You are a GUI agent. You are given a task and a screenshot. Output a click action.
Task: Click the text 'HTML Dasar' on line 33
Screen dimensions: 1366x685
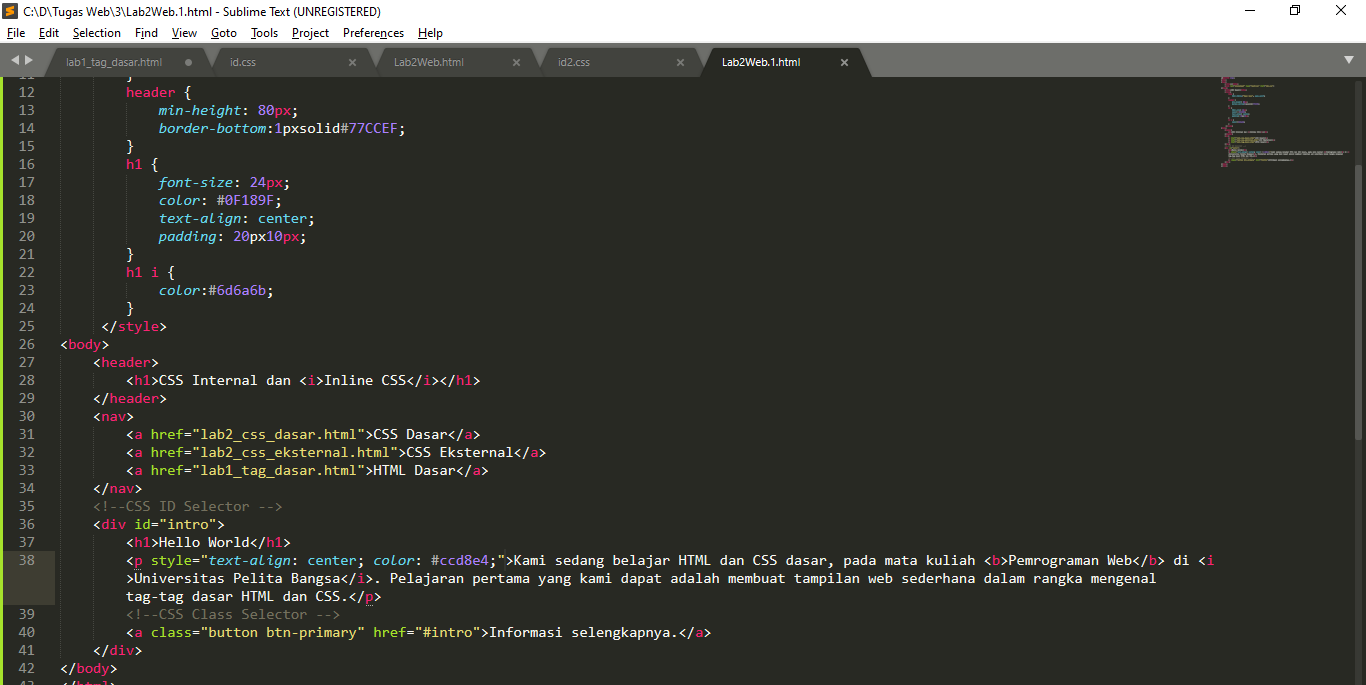414,470
